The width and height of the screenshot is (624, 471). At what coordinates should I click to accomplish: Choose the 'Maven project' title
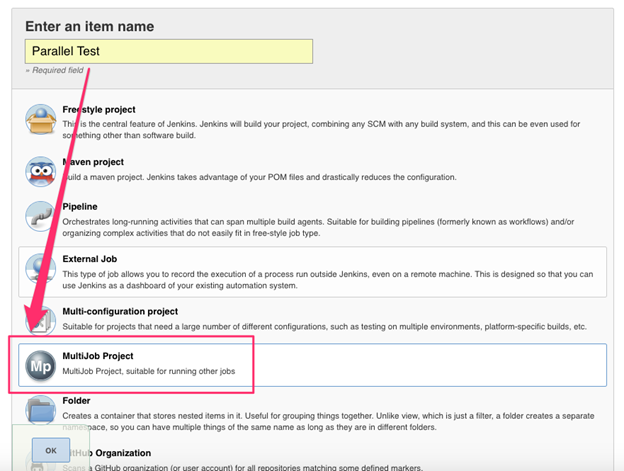(93, 161)
